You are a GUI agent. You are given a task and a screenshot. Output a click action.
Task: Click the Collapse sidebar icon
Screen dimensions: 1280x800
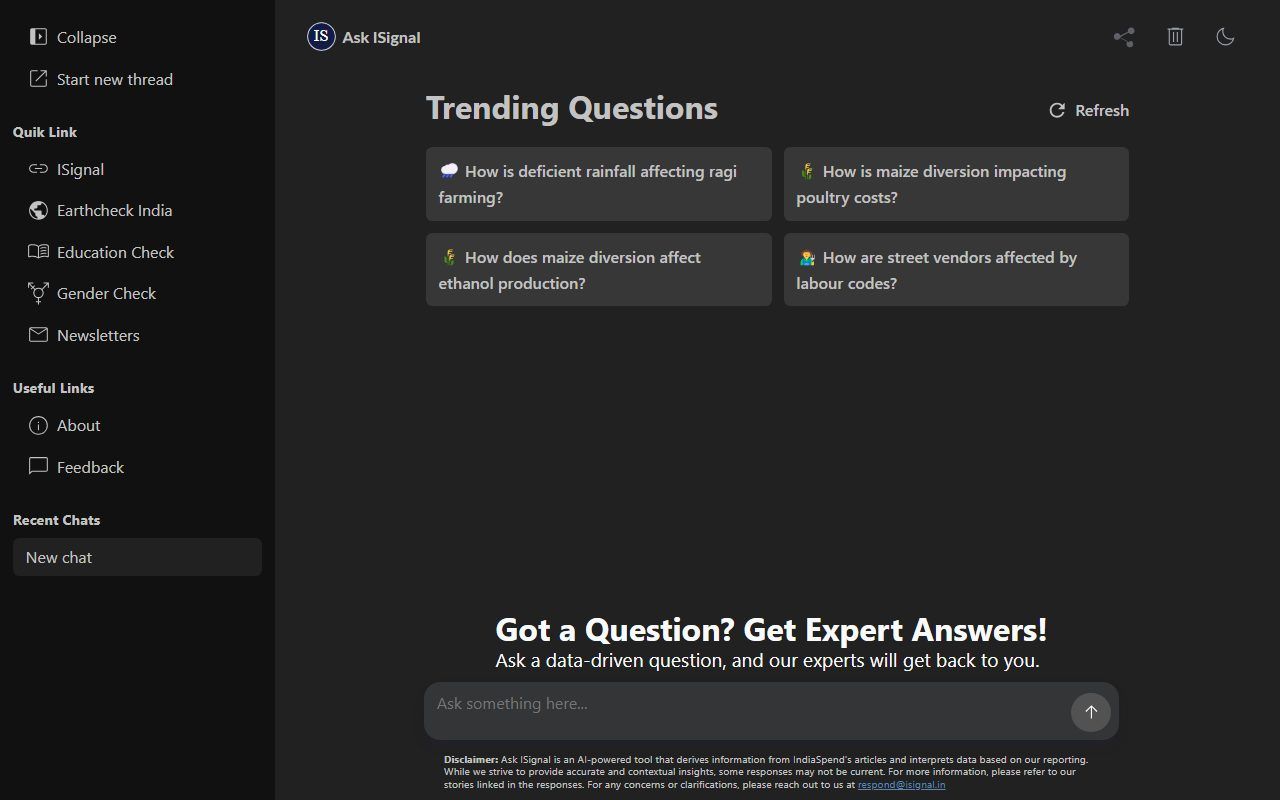point(38,37)
